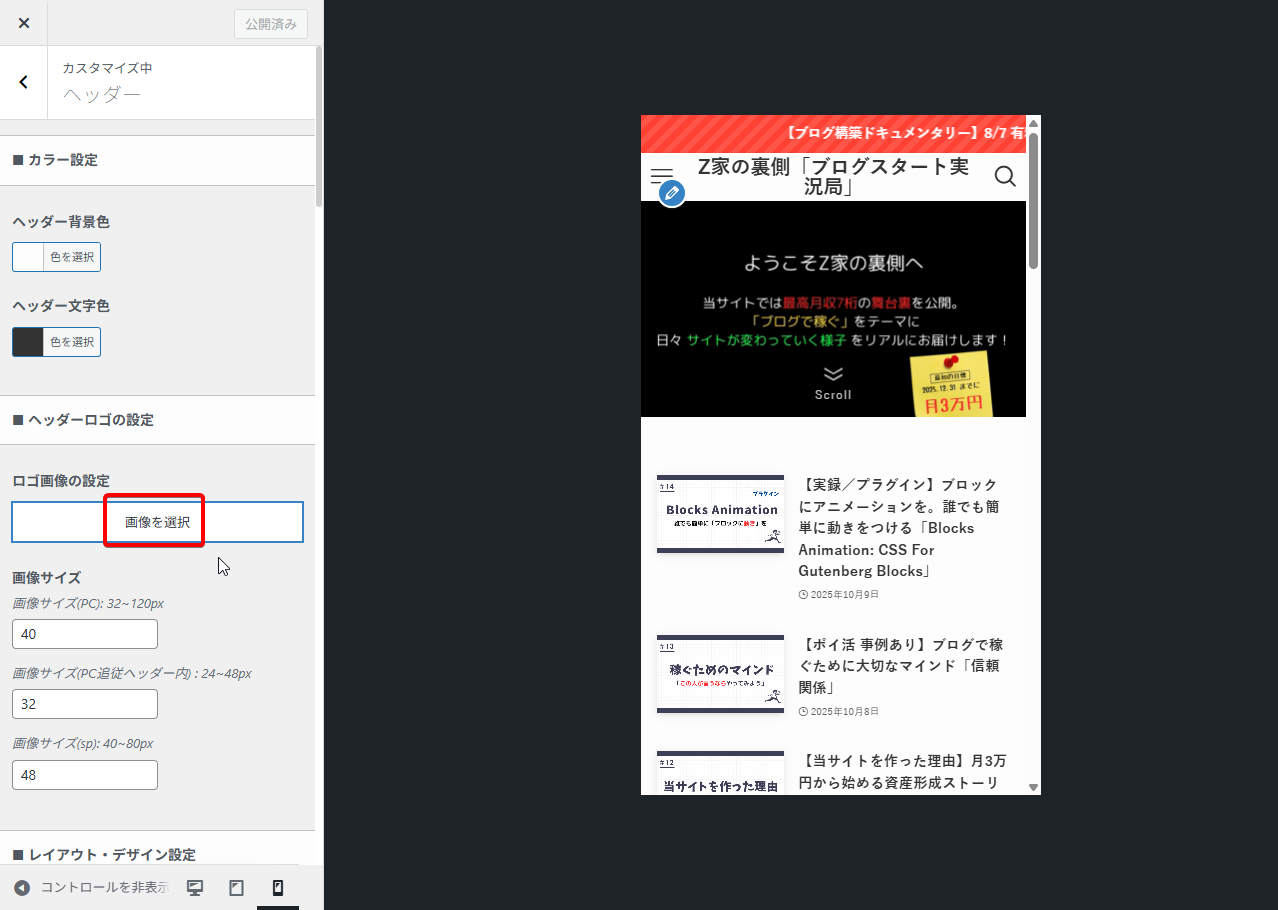Go back using the left chevron arrow
This screenshot has height=910, width=1278.
pyautogui.click(x=24, y=82)
